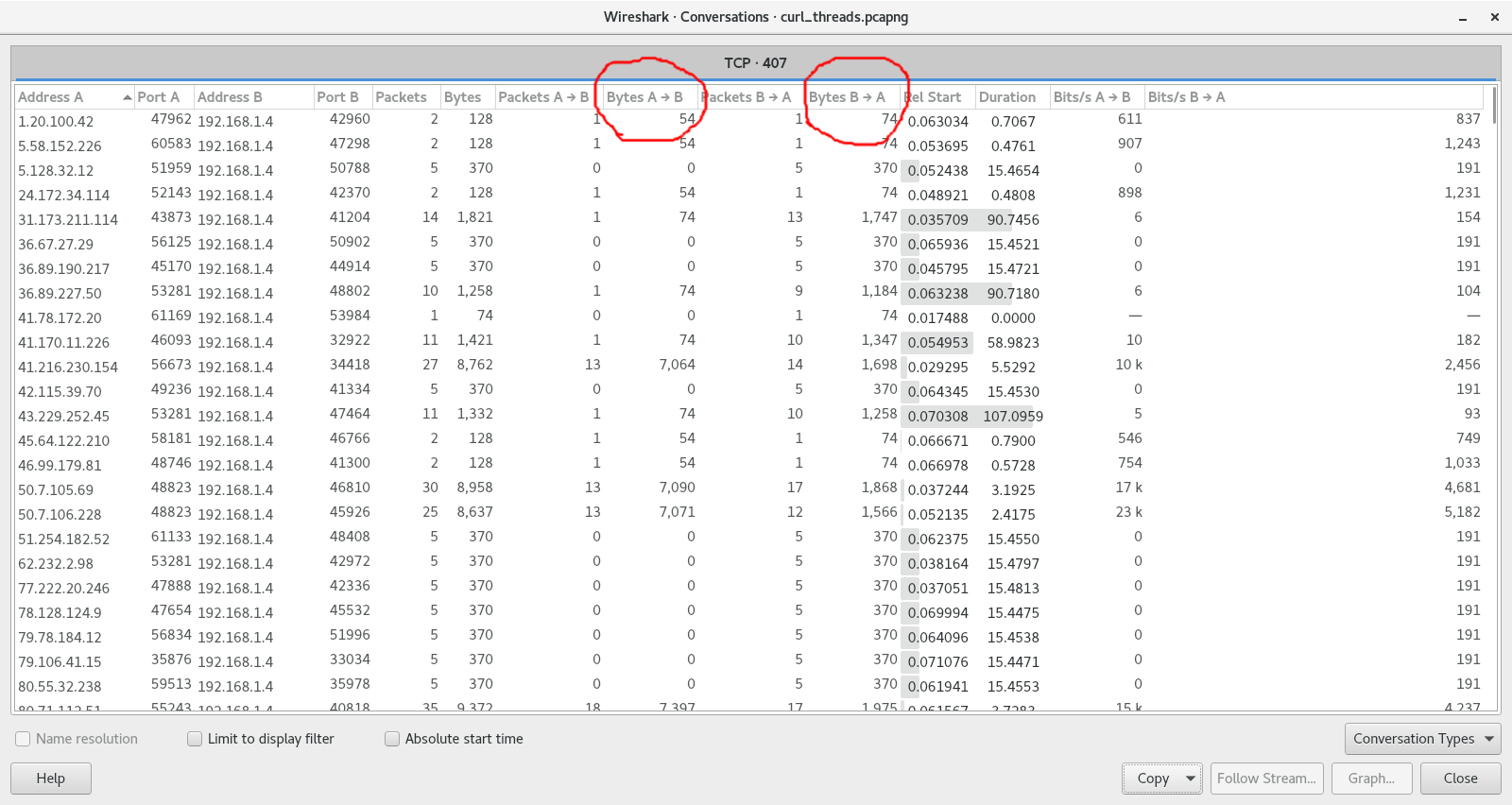Screen dimensions: 1512x805
Task: Click the Address A sort arrow indicator
Action: tap(127, 97)
